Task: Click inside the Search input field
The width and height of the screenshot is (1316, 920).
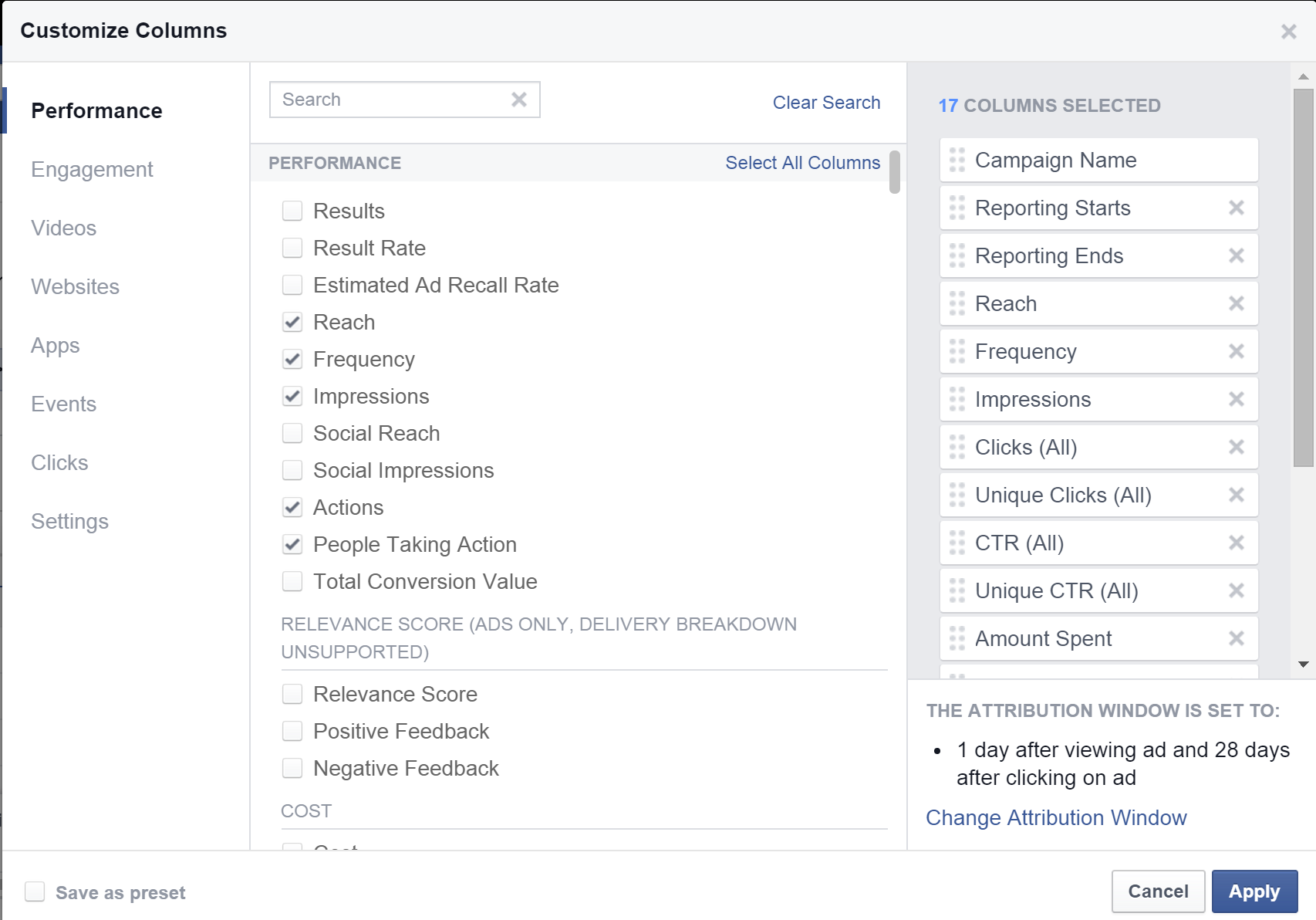Action: pos(386,99)
